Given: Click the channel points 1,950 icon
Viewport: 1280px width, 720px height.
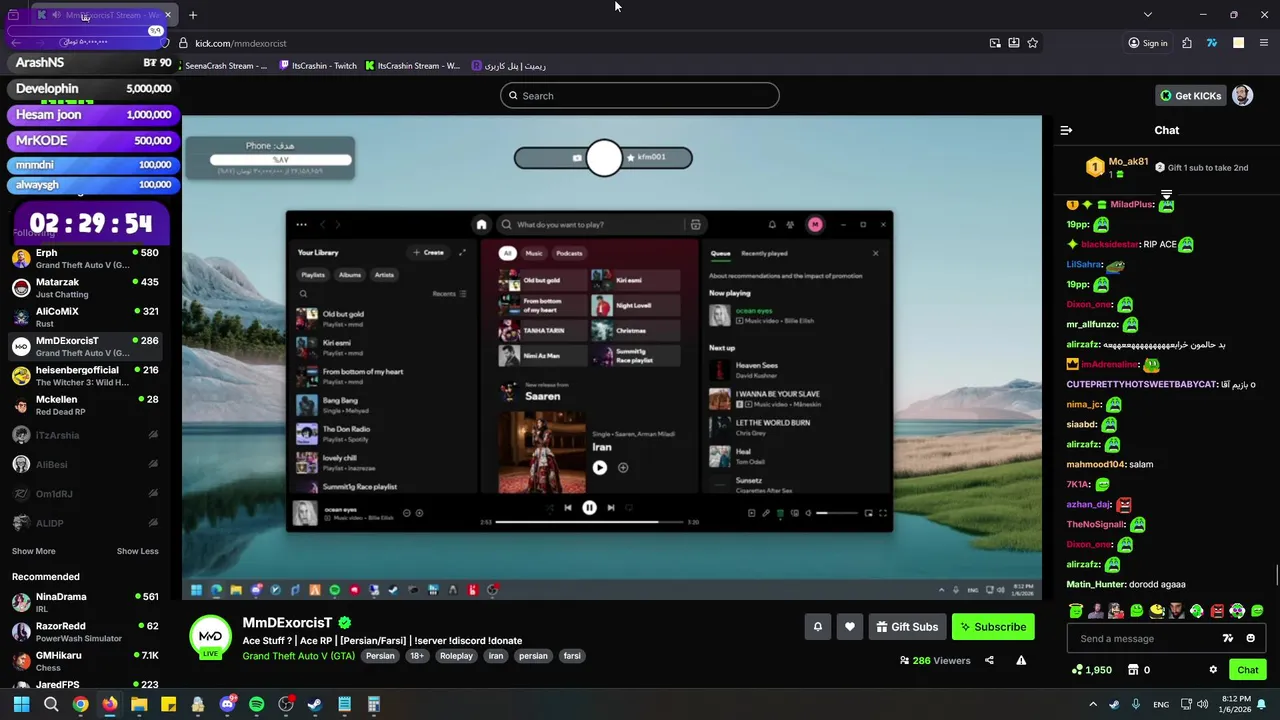Looking at the screenshot, I should [1078, 670].
